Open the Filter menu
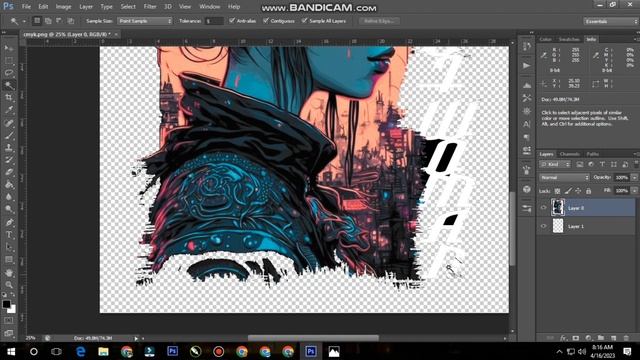 pos(150,7)
